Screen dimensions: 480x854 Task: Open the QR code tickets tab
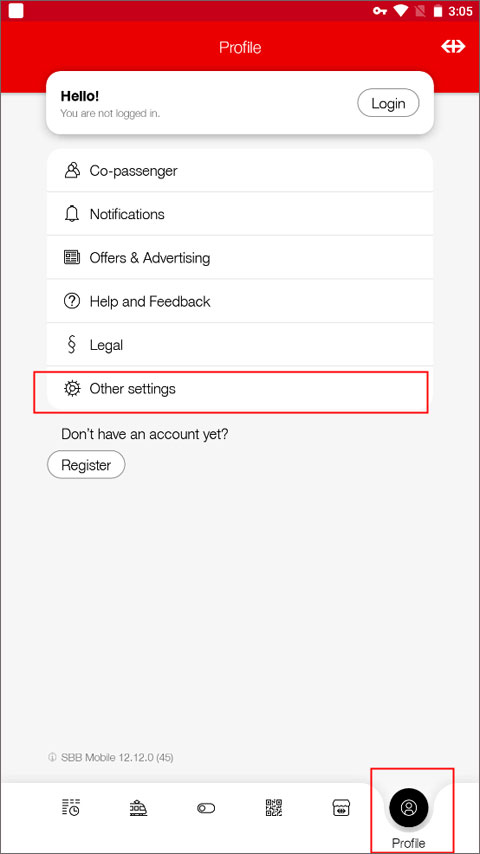(x=274, y=808)
